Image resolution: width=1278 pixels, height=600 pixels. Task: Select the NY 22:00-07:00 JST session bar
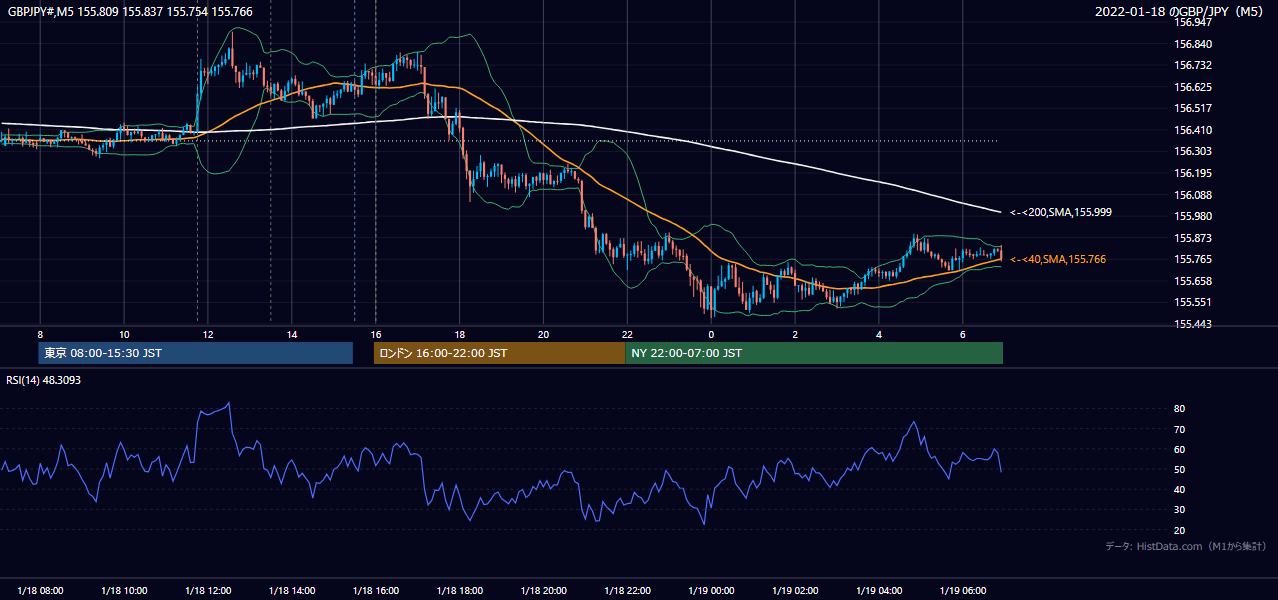pyautogui.click(x=814, y=353)
